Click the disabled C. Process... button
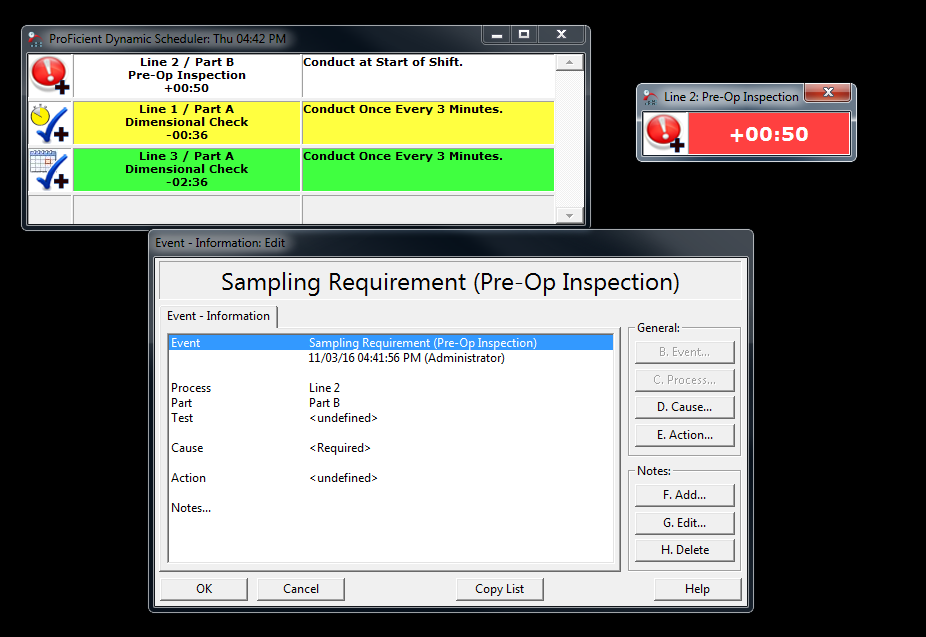The height and width of the screenshot is (637, 926). click(684, 380)
